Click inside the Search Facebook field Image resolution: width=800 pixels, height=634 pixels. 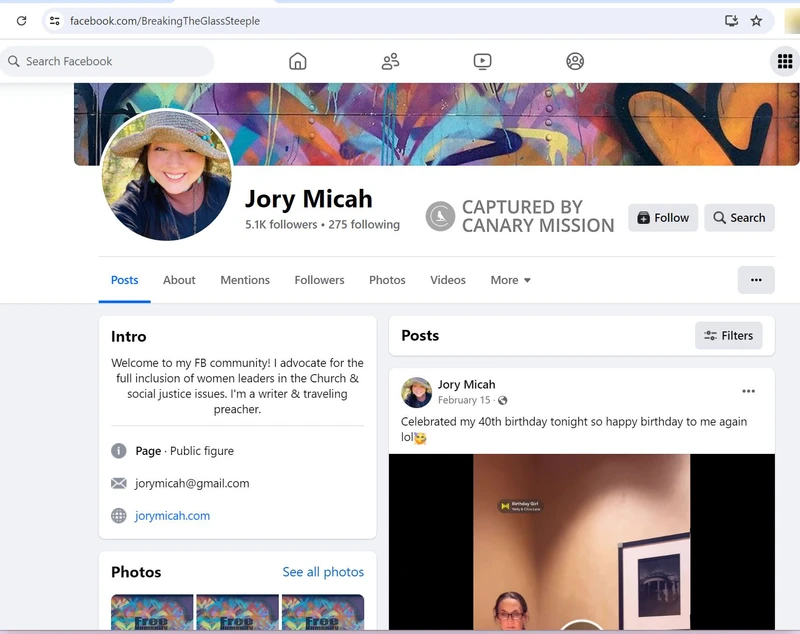107,61
